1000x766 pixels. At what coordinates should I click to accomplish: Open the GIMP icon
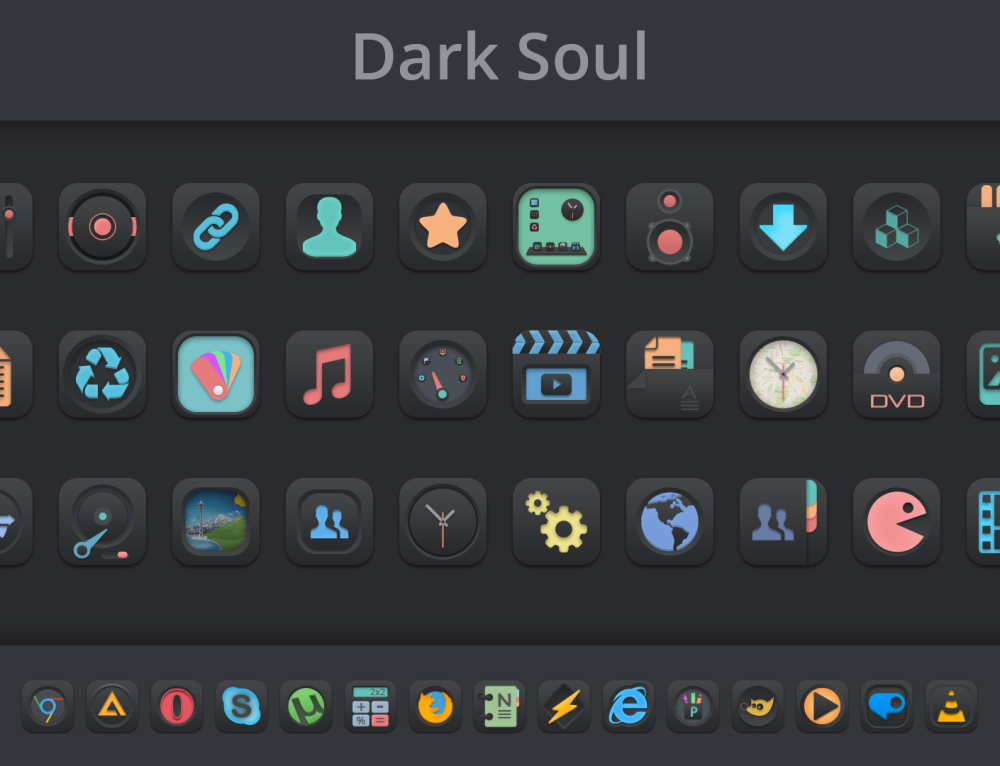click(x=757, y=707)
